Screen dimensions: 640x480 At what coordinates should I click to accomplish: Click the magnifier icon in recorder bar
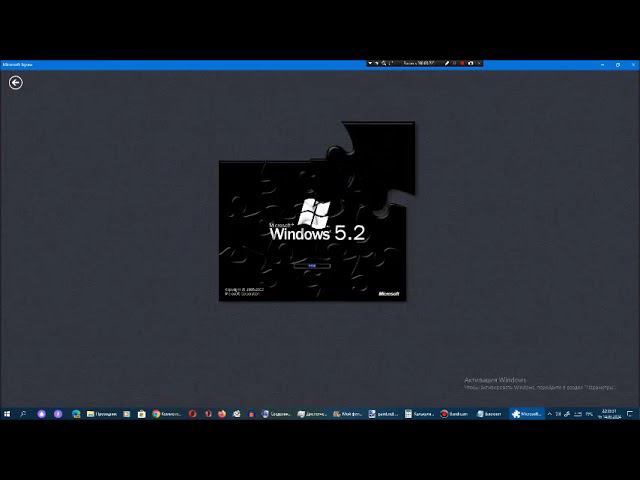(x=383, y=63)
